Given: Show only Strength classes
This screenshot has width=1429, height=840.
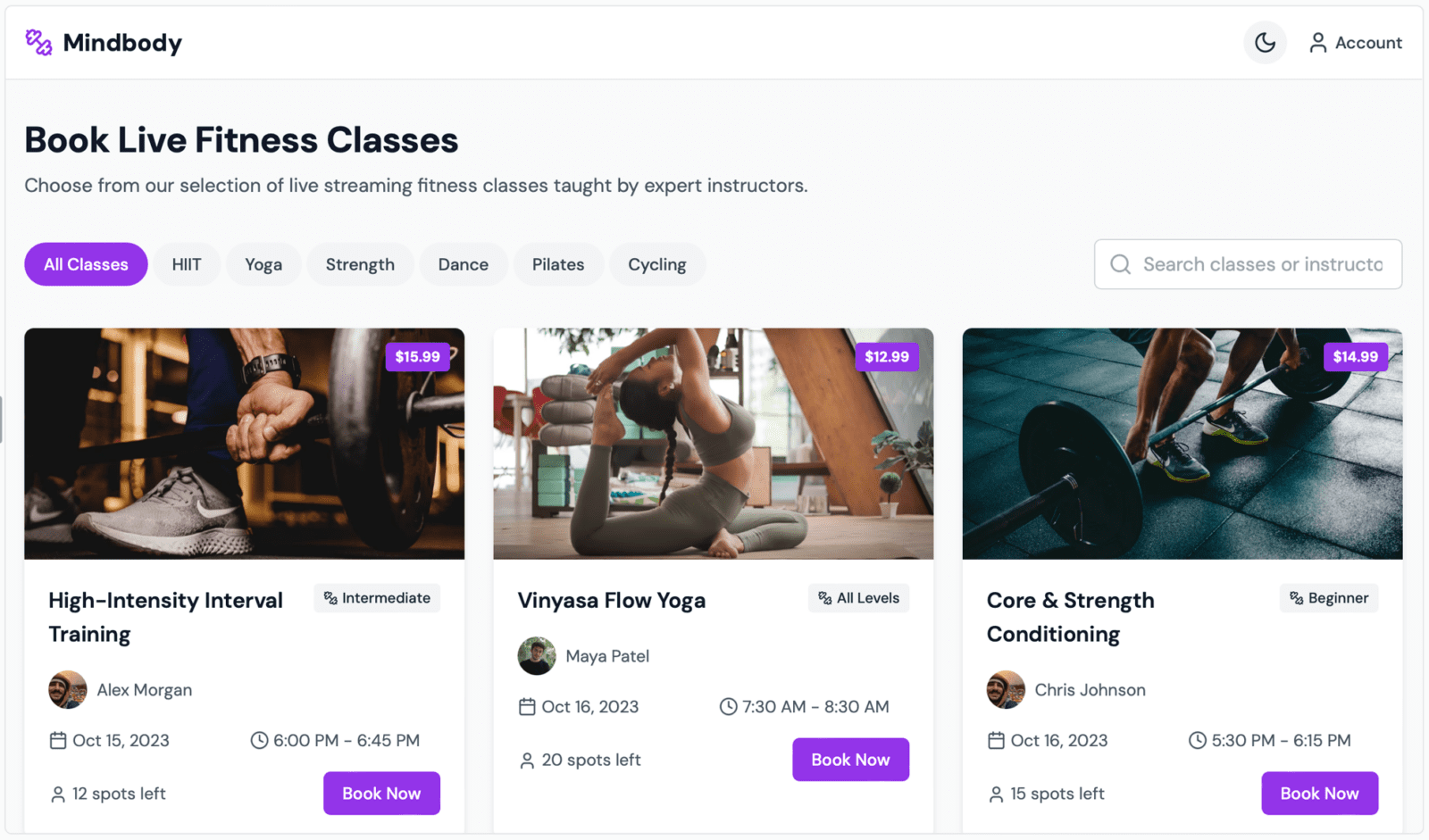Looking at the screenshot, I should point(360,264).
